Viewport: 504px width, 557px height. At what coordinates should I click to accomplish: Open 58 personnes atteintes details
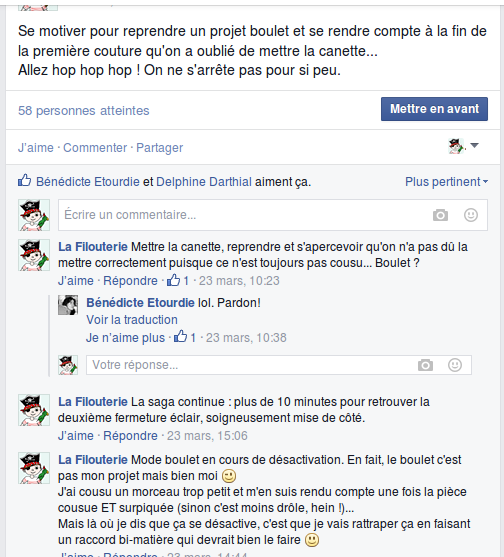click(x=83, y=110)
